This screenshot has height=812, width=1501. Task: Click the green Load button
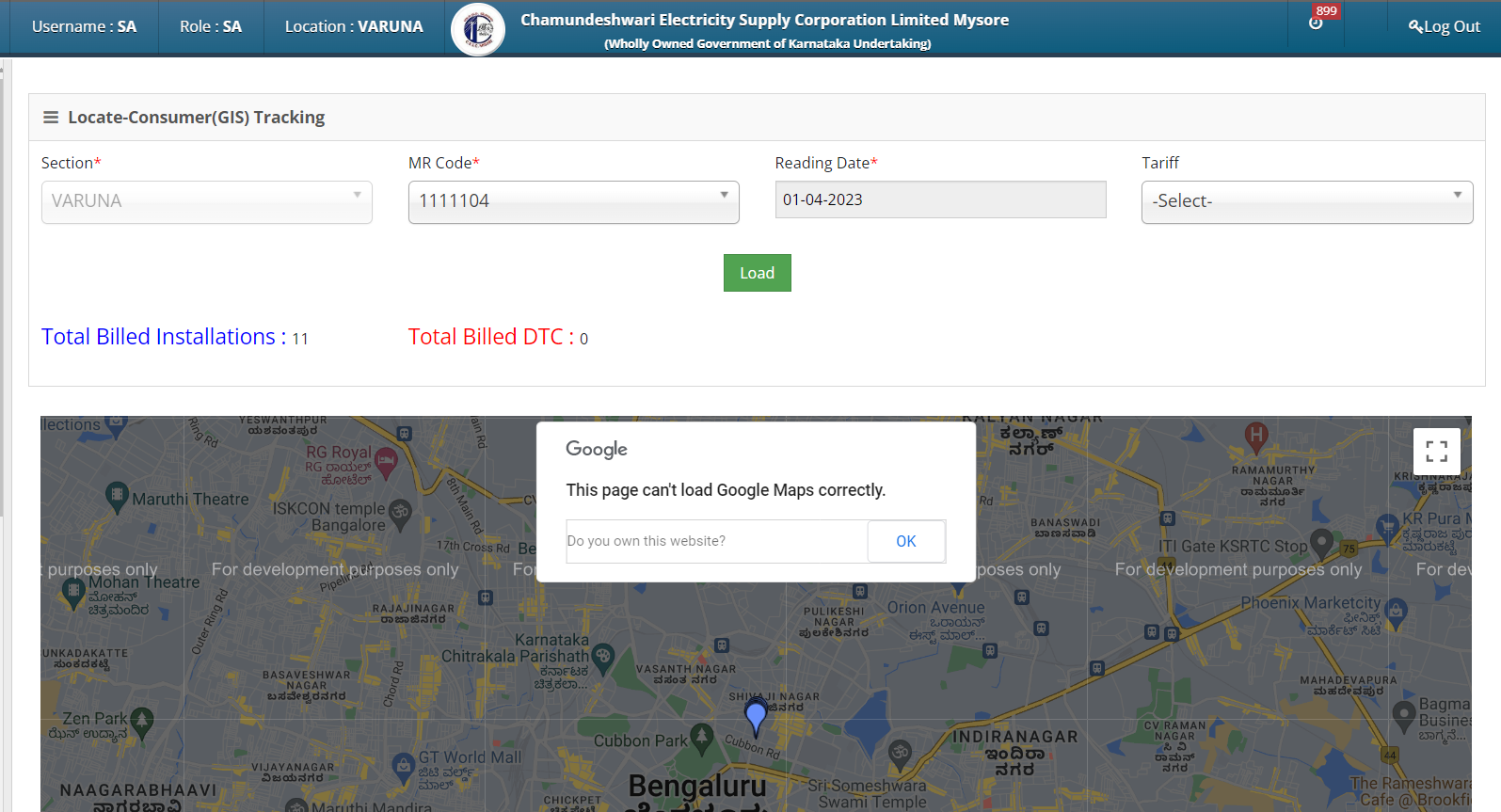[x=758, y=273]
